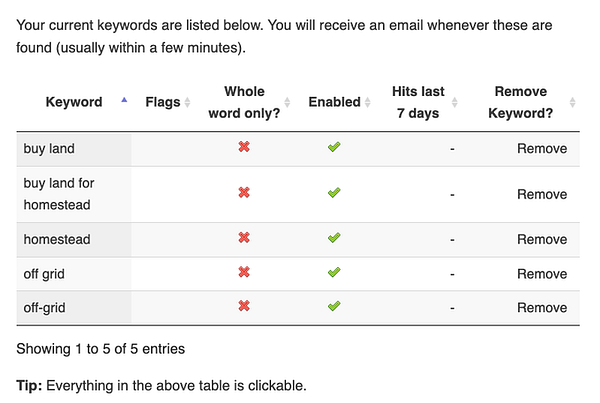Click the red X icon for buy land for homestead
600x403 pixels.
(x=244, y=192)
